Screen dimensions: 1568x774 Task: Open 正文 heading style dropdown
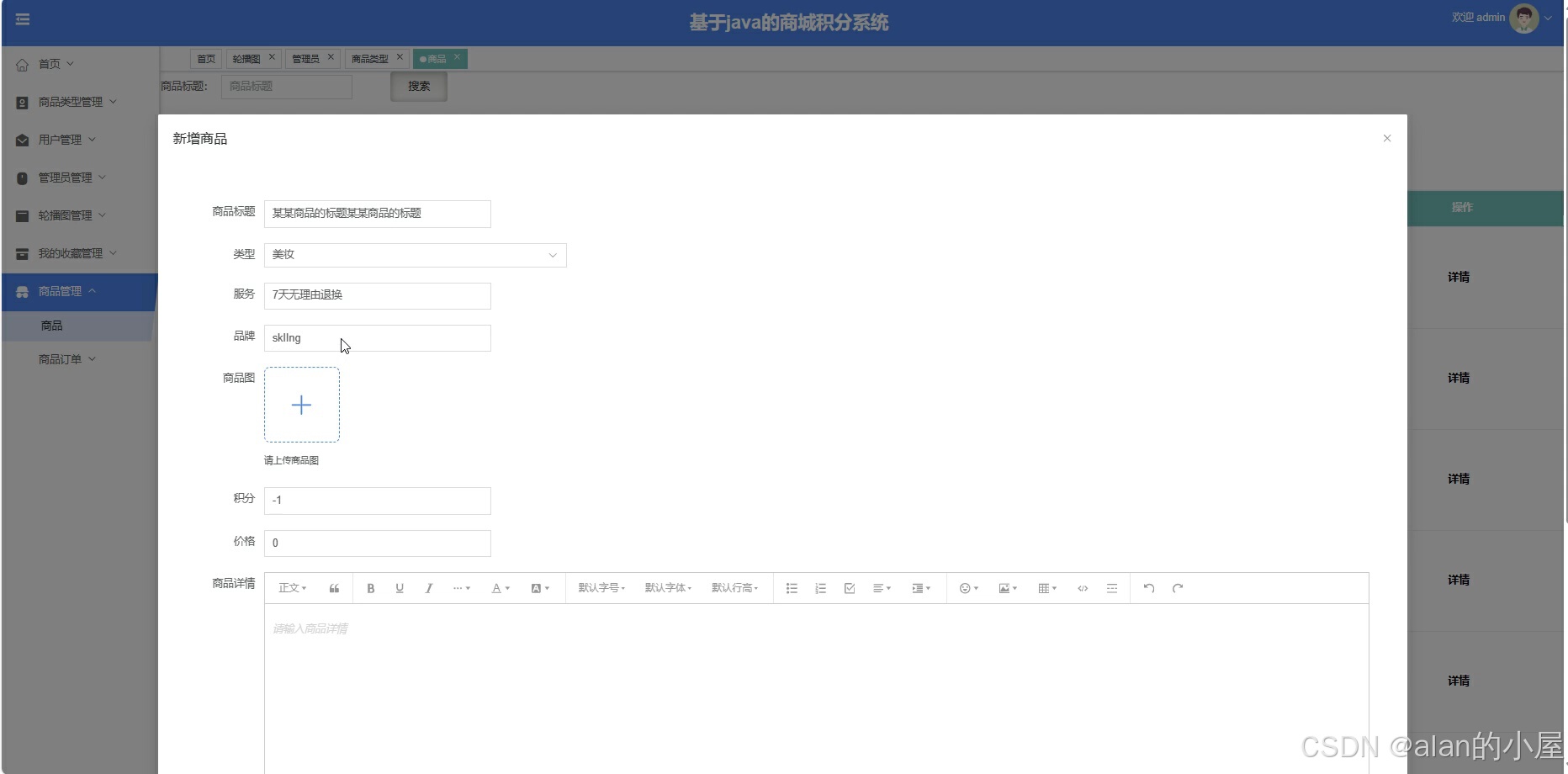[x=293, y=588]
